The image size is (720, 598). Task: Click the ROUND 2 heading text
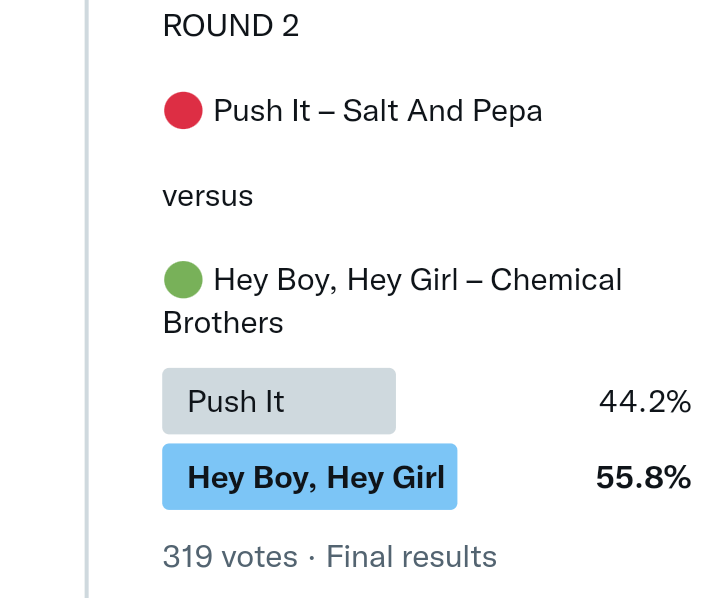click(x=231, y=26)
